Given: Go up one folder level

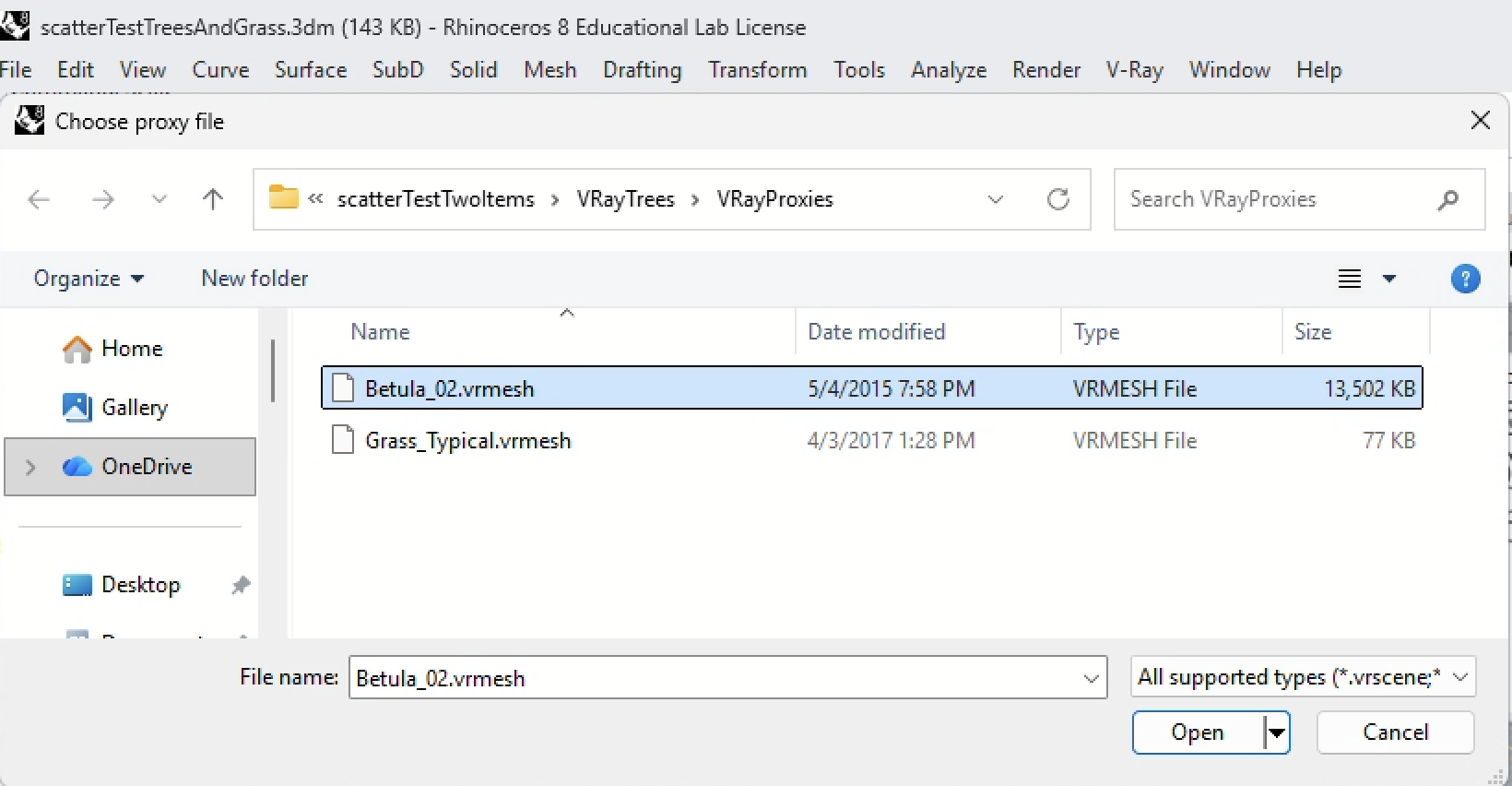Looking at the screenshot, I should [212, 199].
